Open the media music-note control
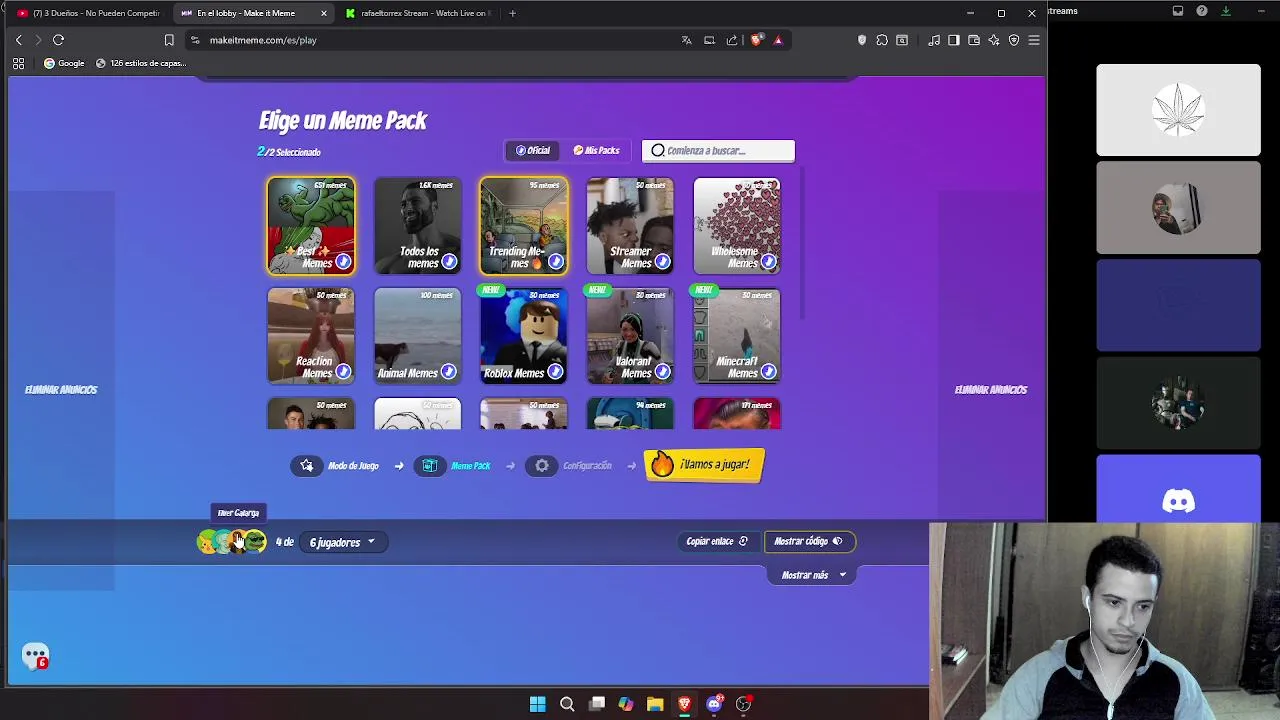 (x=934, y=40)
